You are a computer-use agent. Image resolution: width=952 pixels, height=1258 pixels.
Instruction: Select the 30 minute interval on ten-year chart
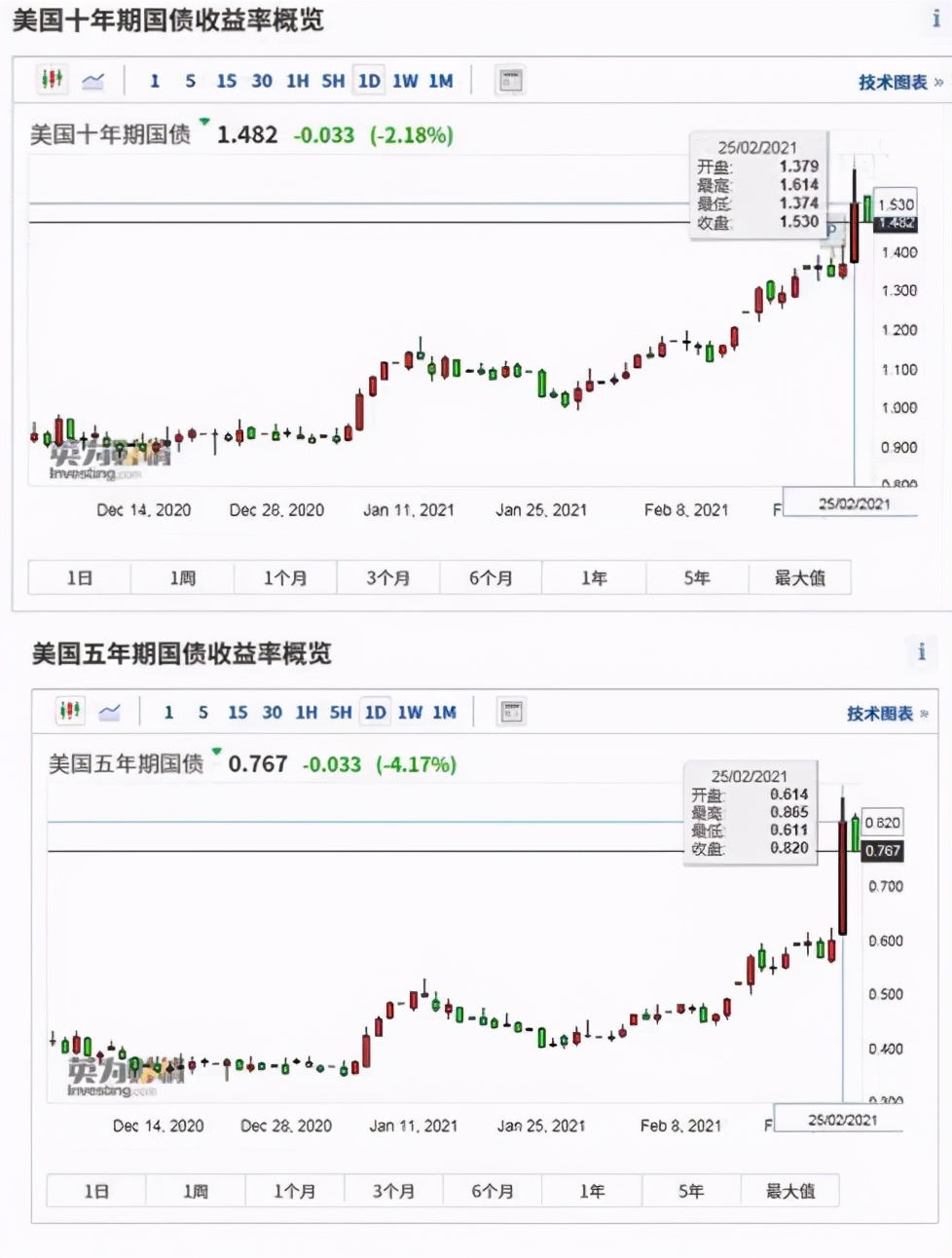pos(261,82)
